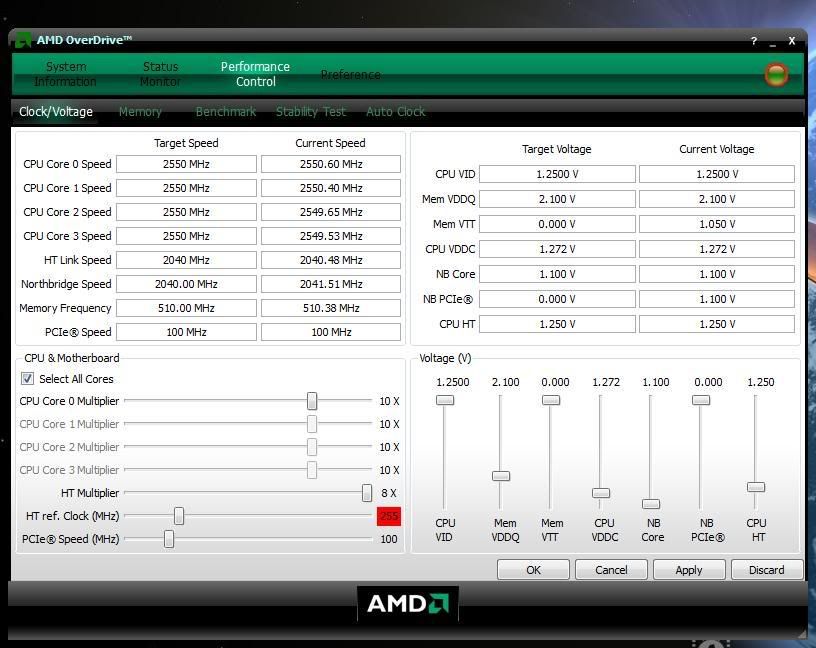
Task: Click the CPU VDDC target voltage 1.272 V field
Action: (557, 249)
